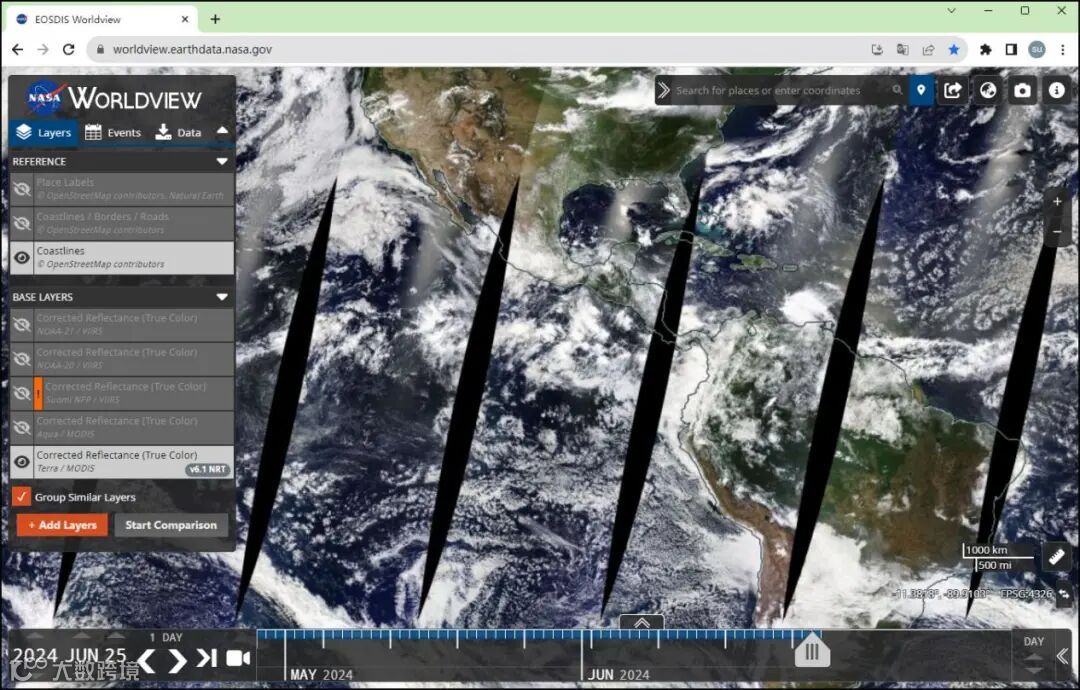Open the information menu

point(1057,90)
